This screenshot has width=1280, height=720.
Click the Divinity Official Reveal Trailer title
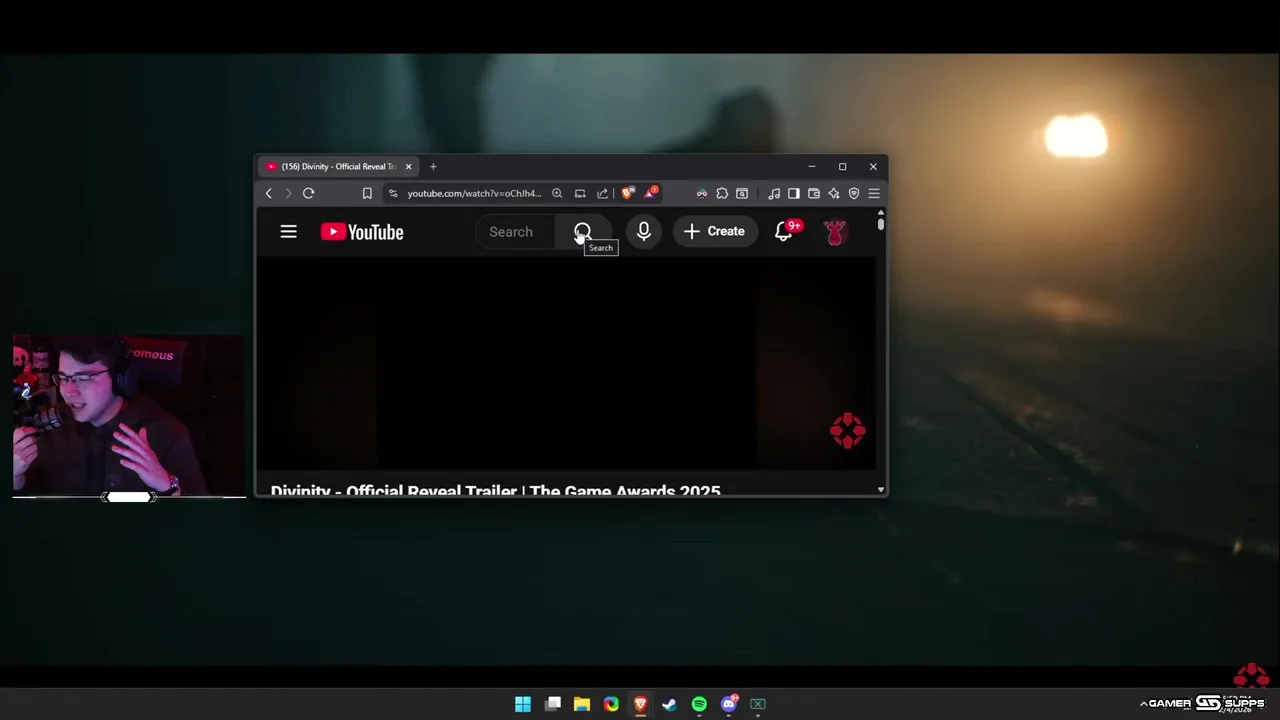tap(495, 490)
